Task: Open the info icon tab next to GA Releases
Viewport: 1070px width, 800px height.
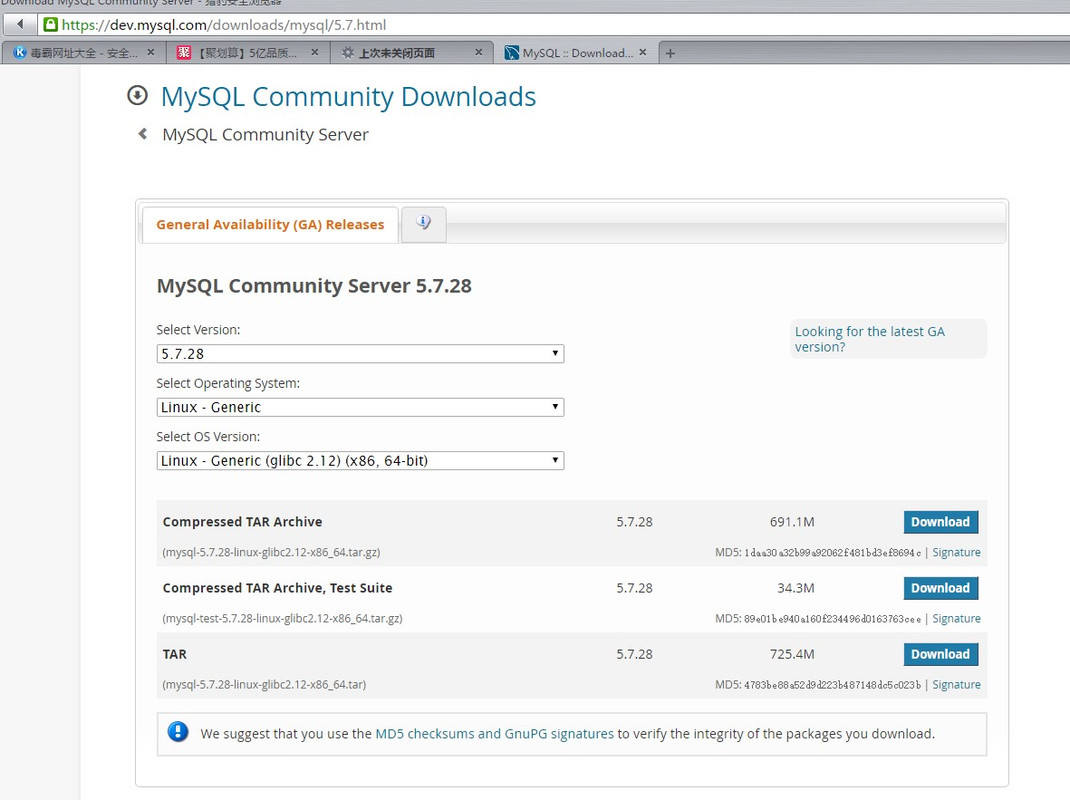Action: [424, 224]
